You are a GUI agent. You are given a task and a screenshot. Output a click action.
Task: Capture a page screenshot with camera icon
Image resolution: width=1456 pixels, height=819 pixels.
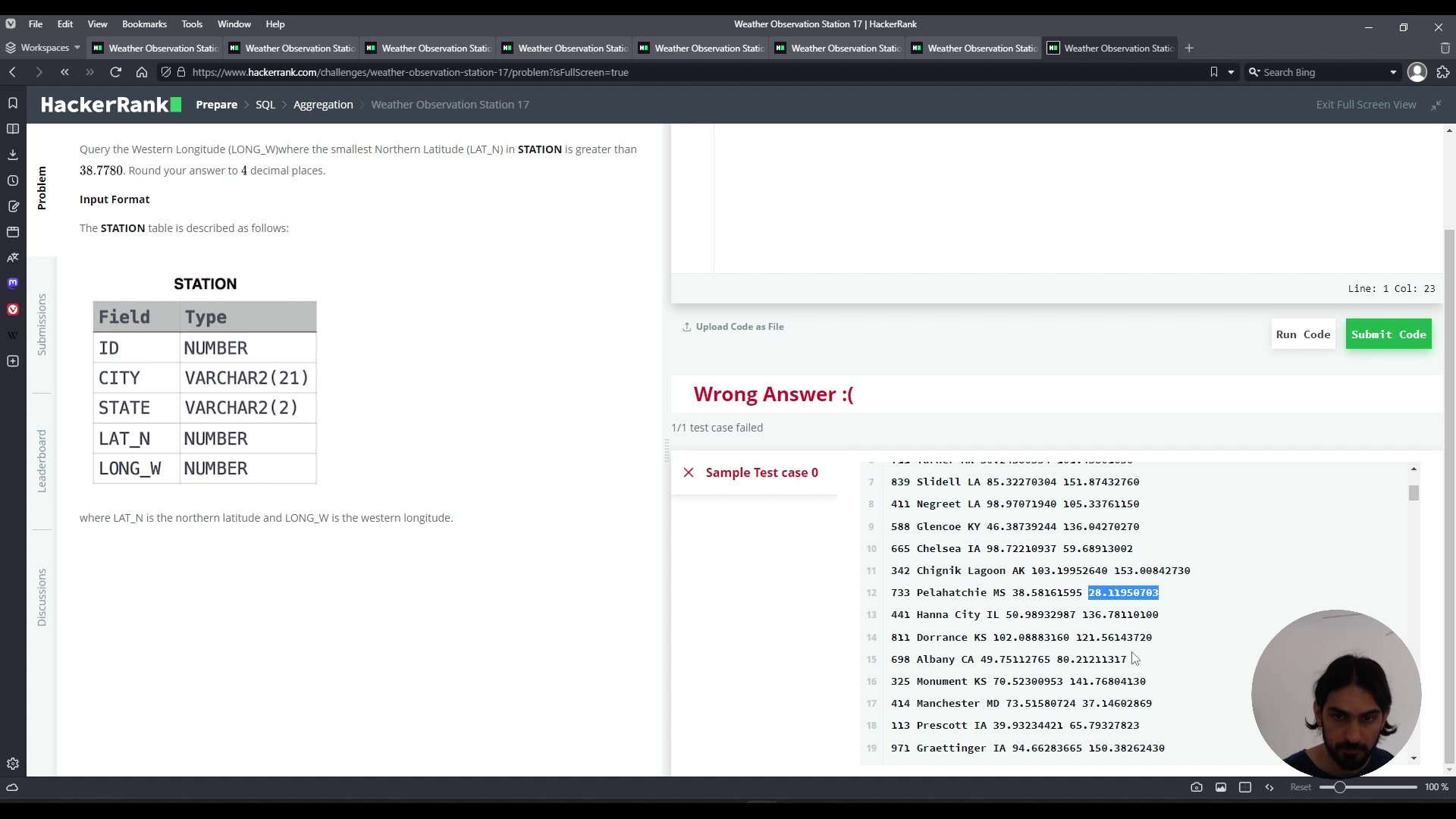point(1197,787)
